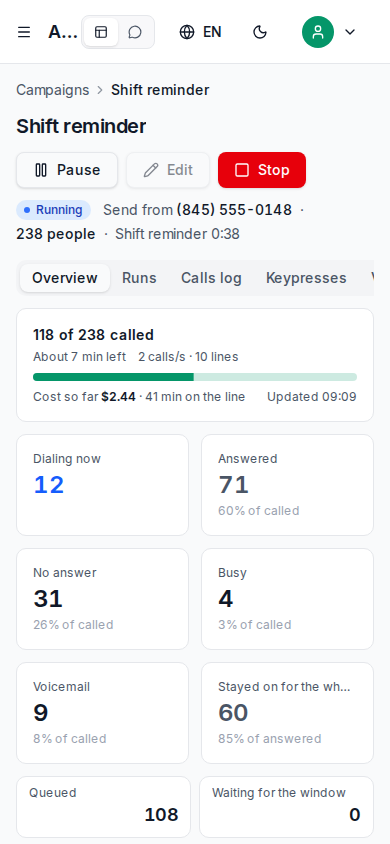The width and height of the screenshot is (390, 844).
Task: Open the Stayed on for the whole card
Action: [x=287, y=713]
